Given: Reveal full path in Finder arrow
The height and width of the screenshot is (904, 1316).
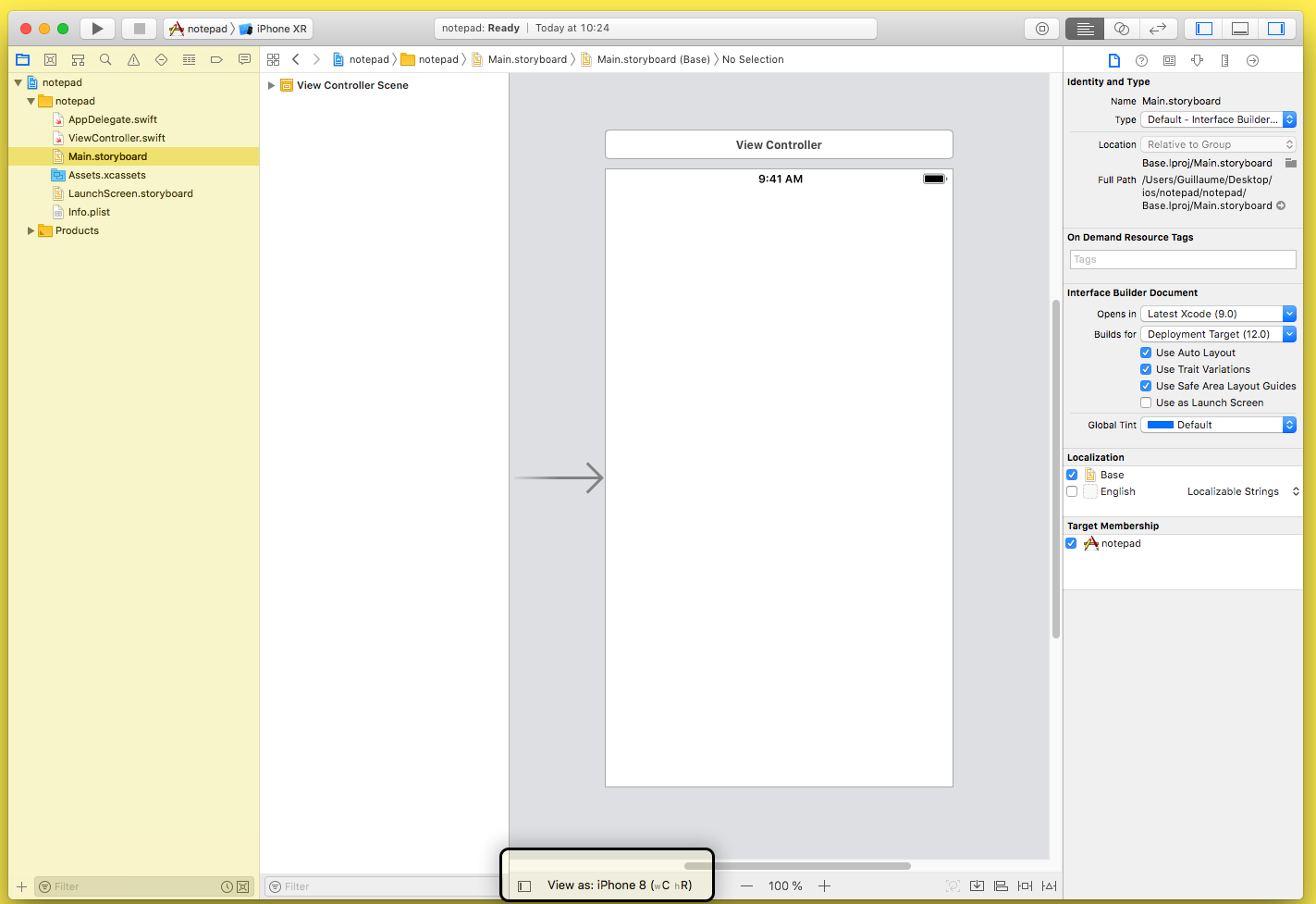Looking at the screenshot, I should (x=1281, y=205).
